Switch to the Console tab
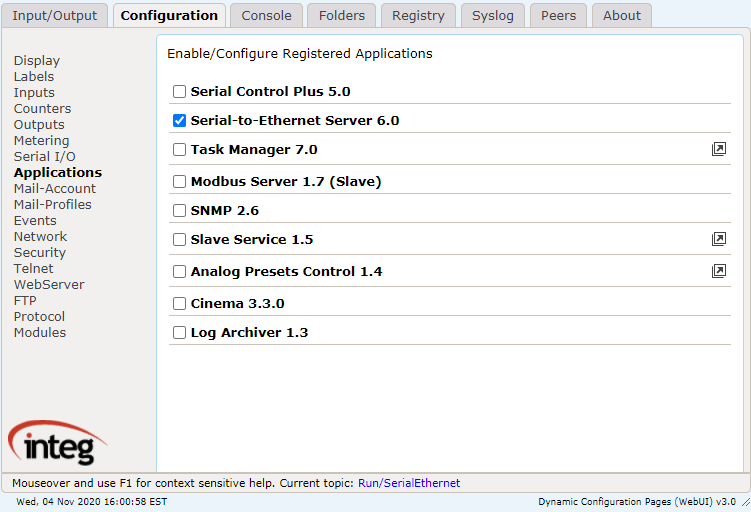751x512 pixels. tap(266, 15)
